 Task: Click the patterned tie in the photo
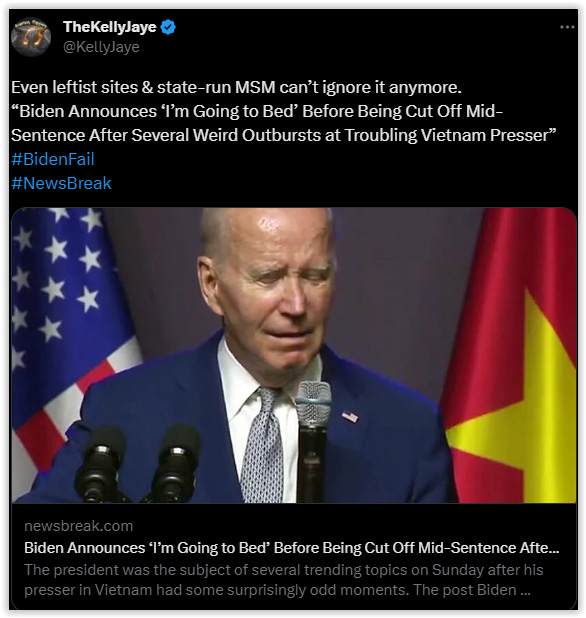(x=262, y=445)
